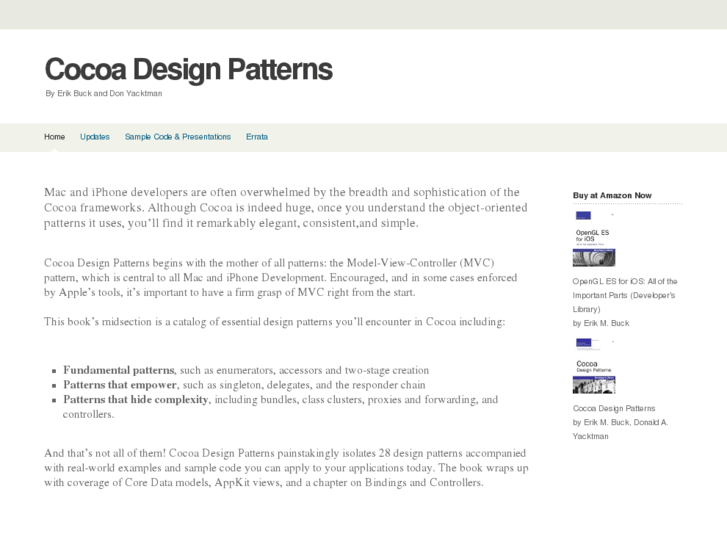Click the 'Patterns that hide complexity' bullet text
This screenshot has height=545, width=727.
(x=136, y=400)
